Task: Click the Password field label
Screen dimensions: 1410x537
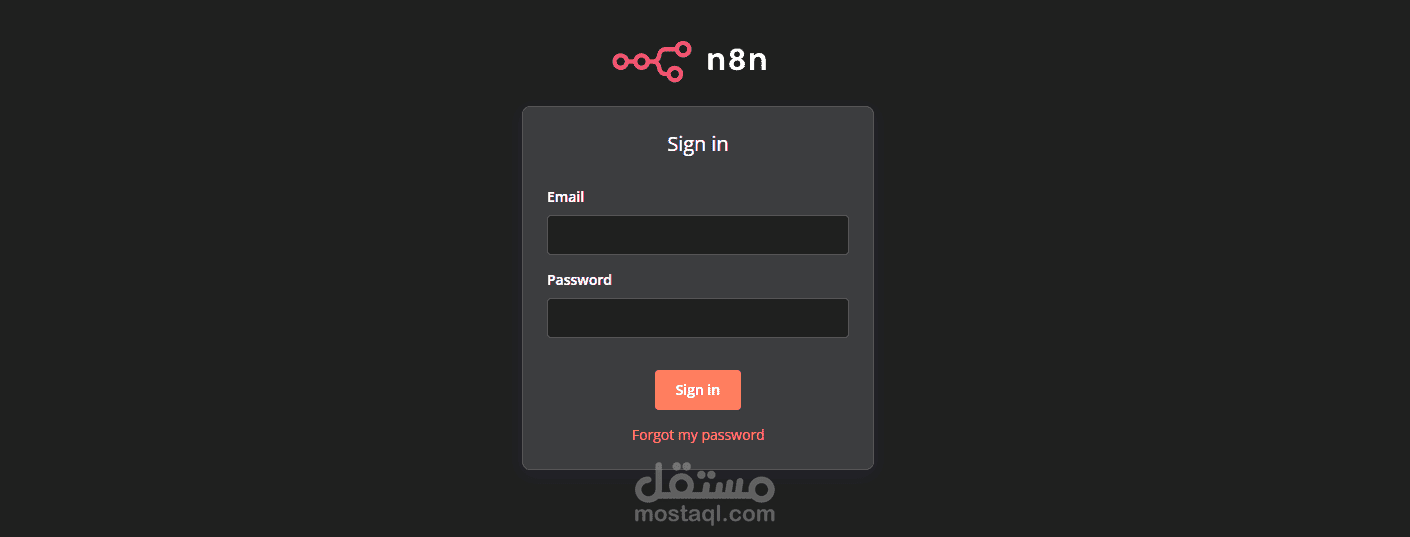Action: tap(579, 280)
